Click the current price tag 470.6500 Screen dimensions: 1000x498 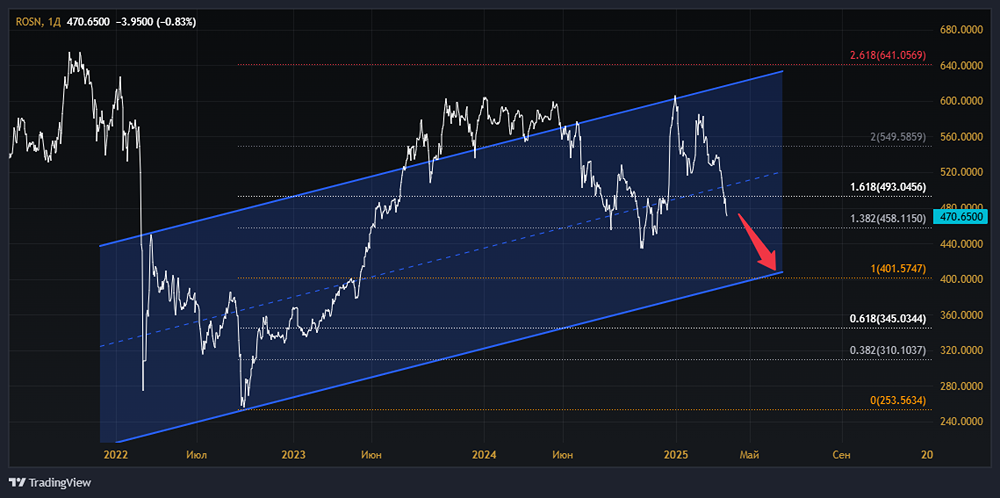(960, 217)
